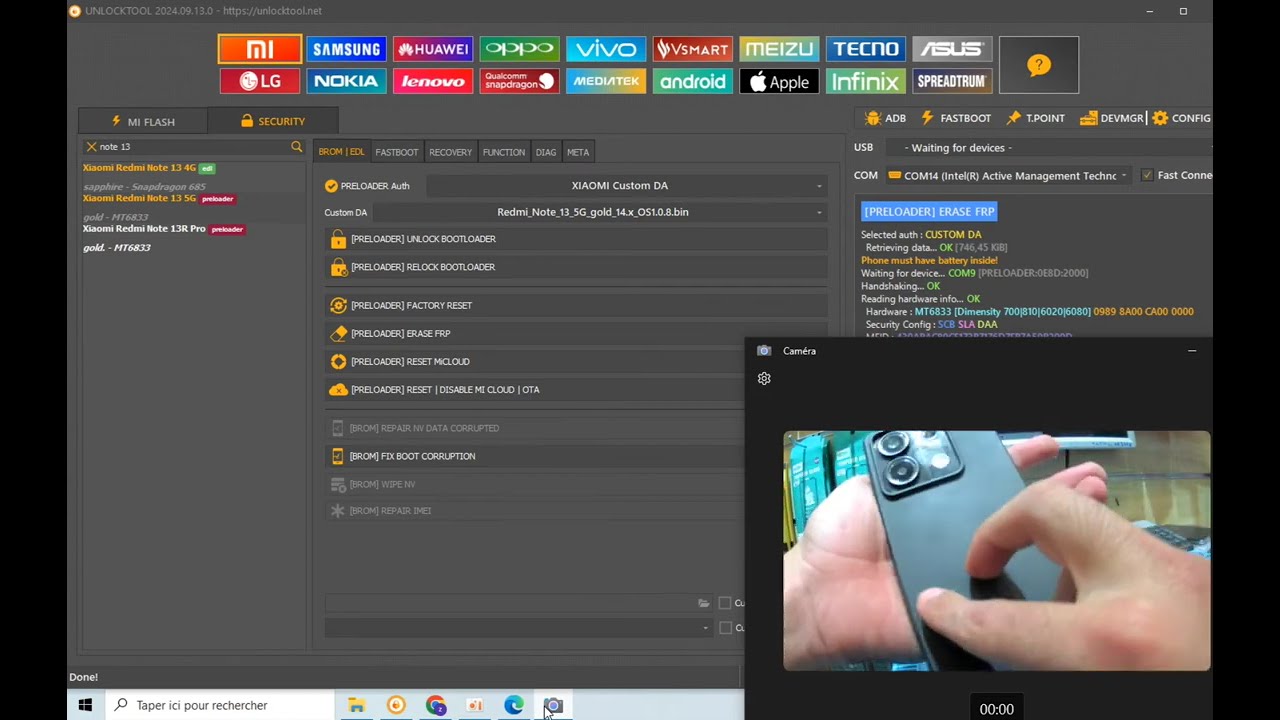The height and width of the screenshot is (720, 1280).
Task: Open the Tecno brand section
Action: (866, 49)
